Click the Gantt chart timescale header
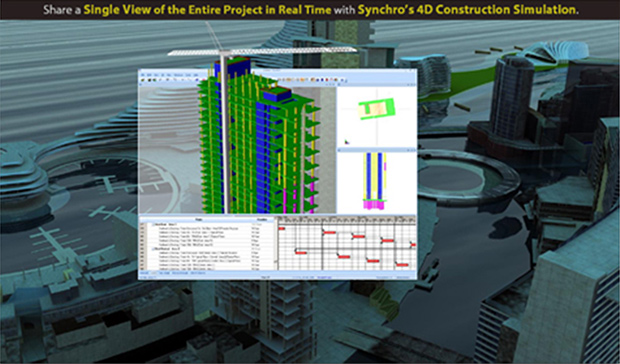 tap(347, 219)
